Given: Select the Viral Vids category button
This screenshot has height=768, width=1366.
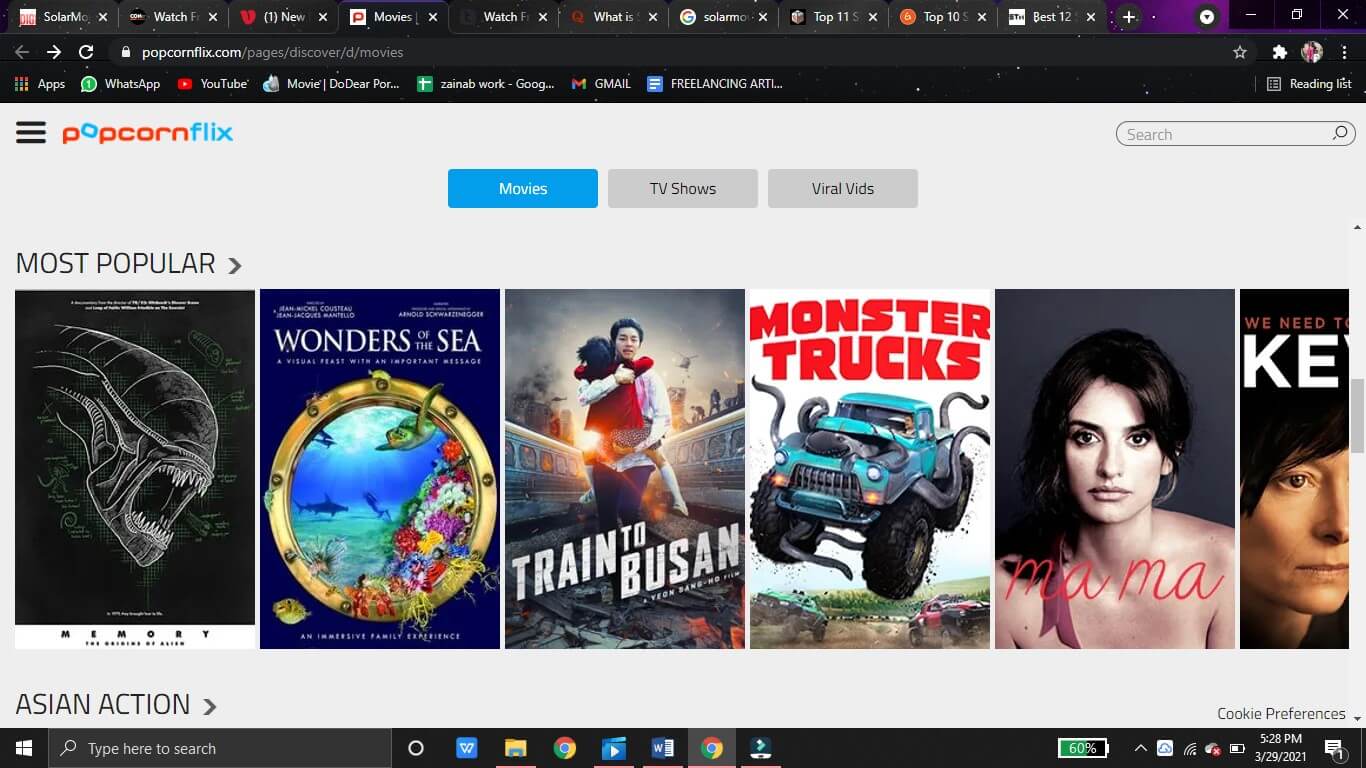Looking at the screenshot, I should (x=843, y=188).
